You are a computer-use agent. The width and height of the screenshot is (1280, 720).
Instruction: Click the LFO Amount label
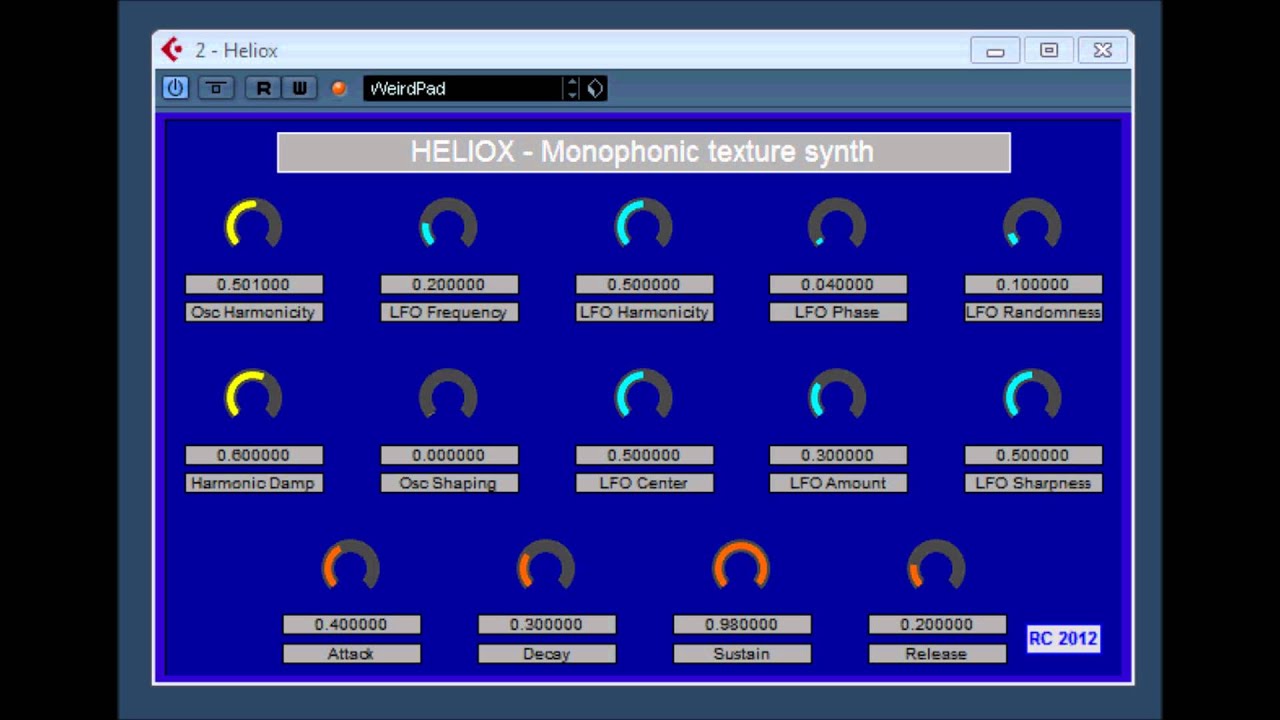click(838, 483)
